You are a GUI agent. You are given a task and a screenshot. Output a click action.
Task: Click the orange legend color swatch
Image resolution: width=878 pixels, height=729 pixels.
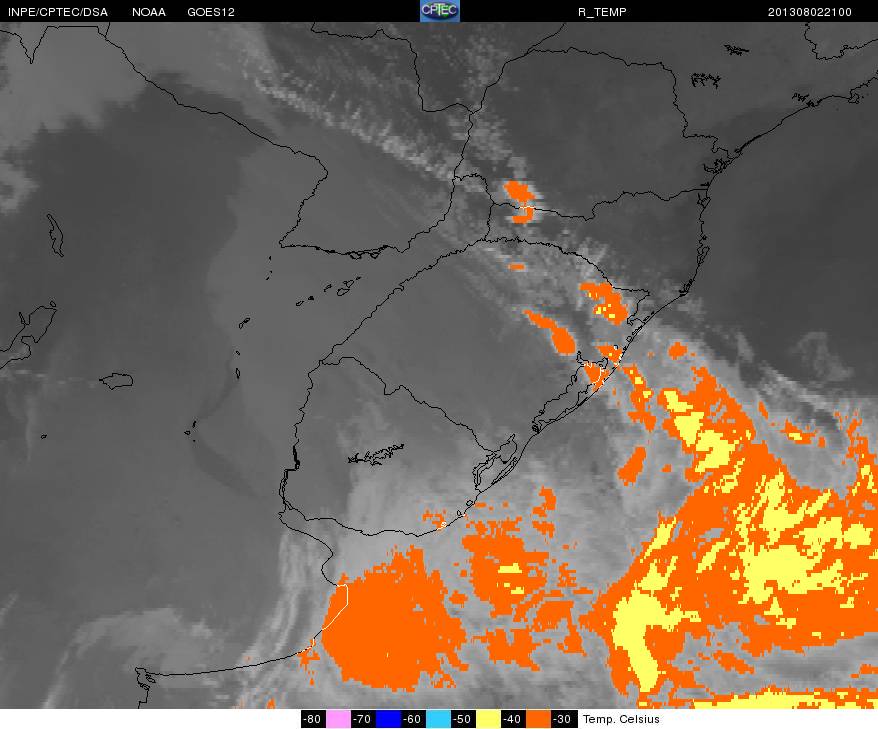click(539, 719)
